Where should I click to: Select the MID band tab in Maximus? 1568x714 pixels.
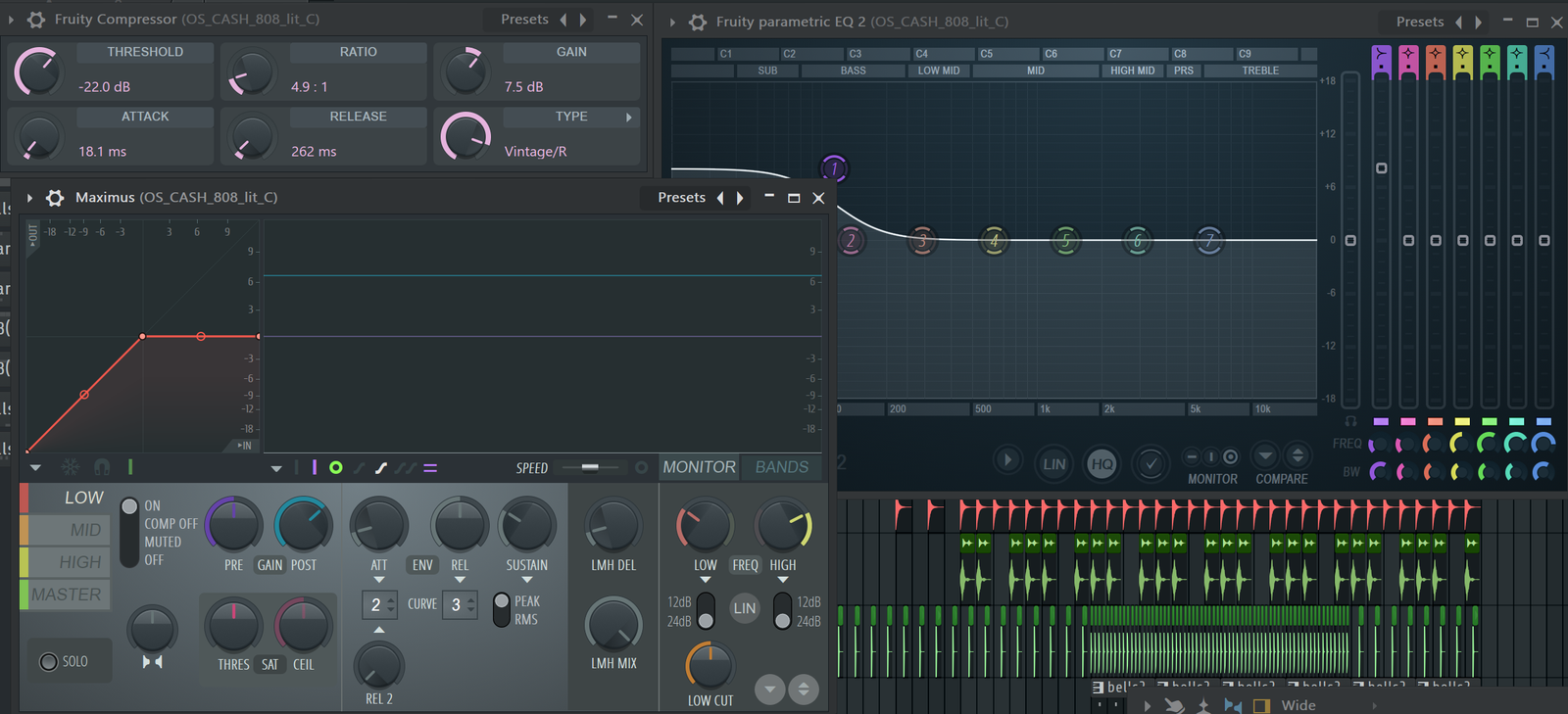point(66,530)
